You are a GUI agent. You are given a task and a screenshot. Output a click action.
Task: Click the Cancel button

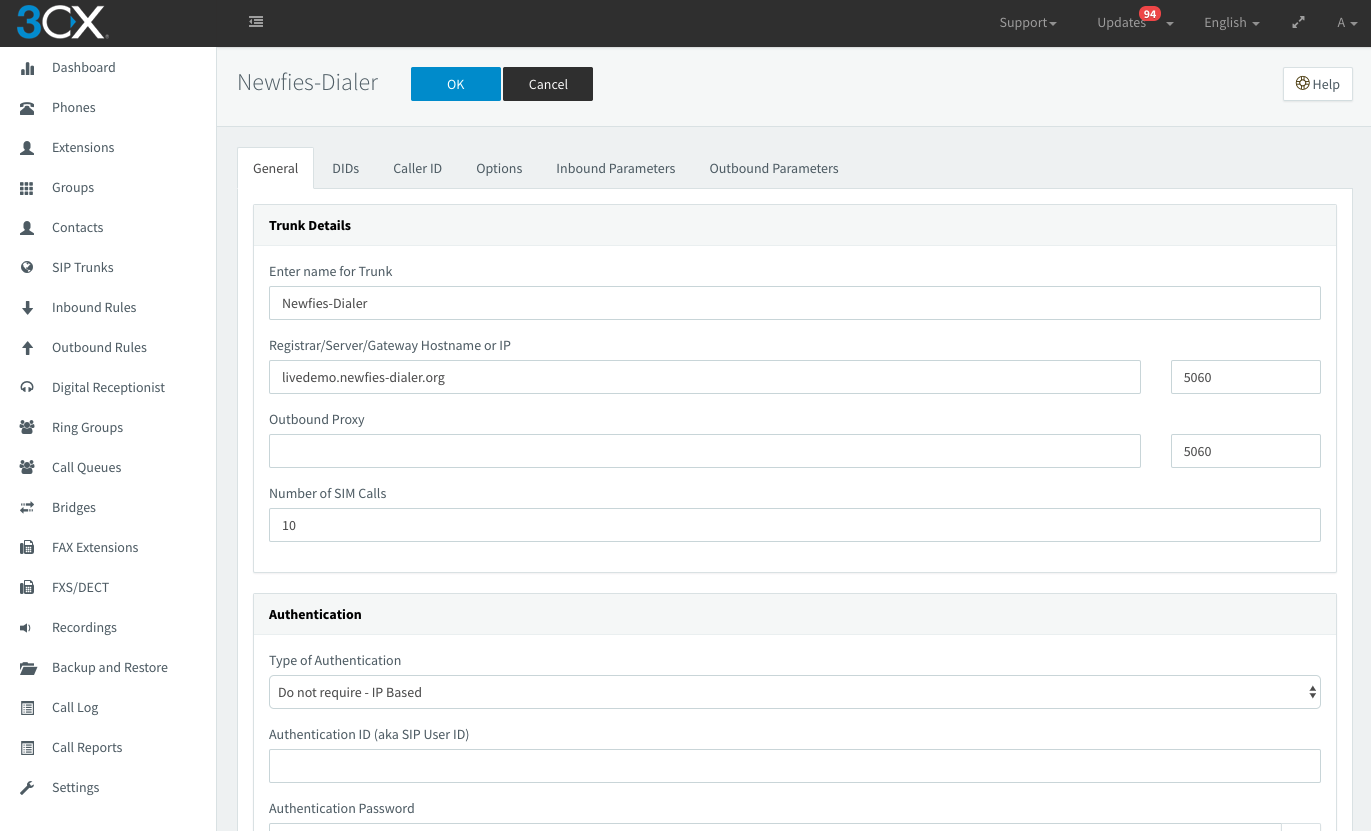point(548,84)
